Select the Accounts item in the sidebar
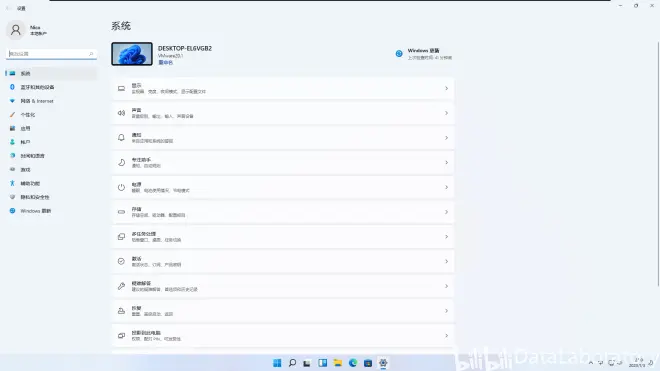The height and width of the screenshot is (371, 660). click(x=51, y=142)
